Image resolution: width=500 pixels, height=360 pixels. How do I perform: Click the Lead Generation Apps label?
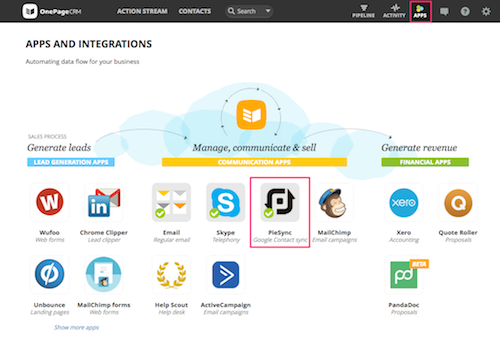[x=71, y=162]
